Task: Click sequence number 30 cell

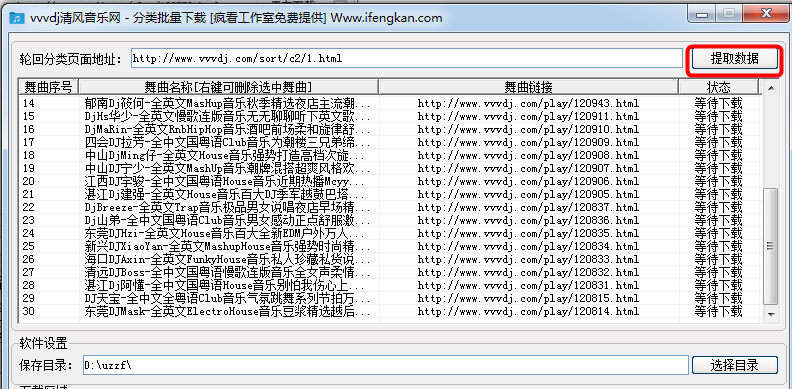Action: click(29, 311)
